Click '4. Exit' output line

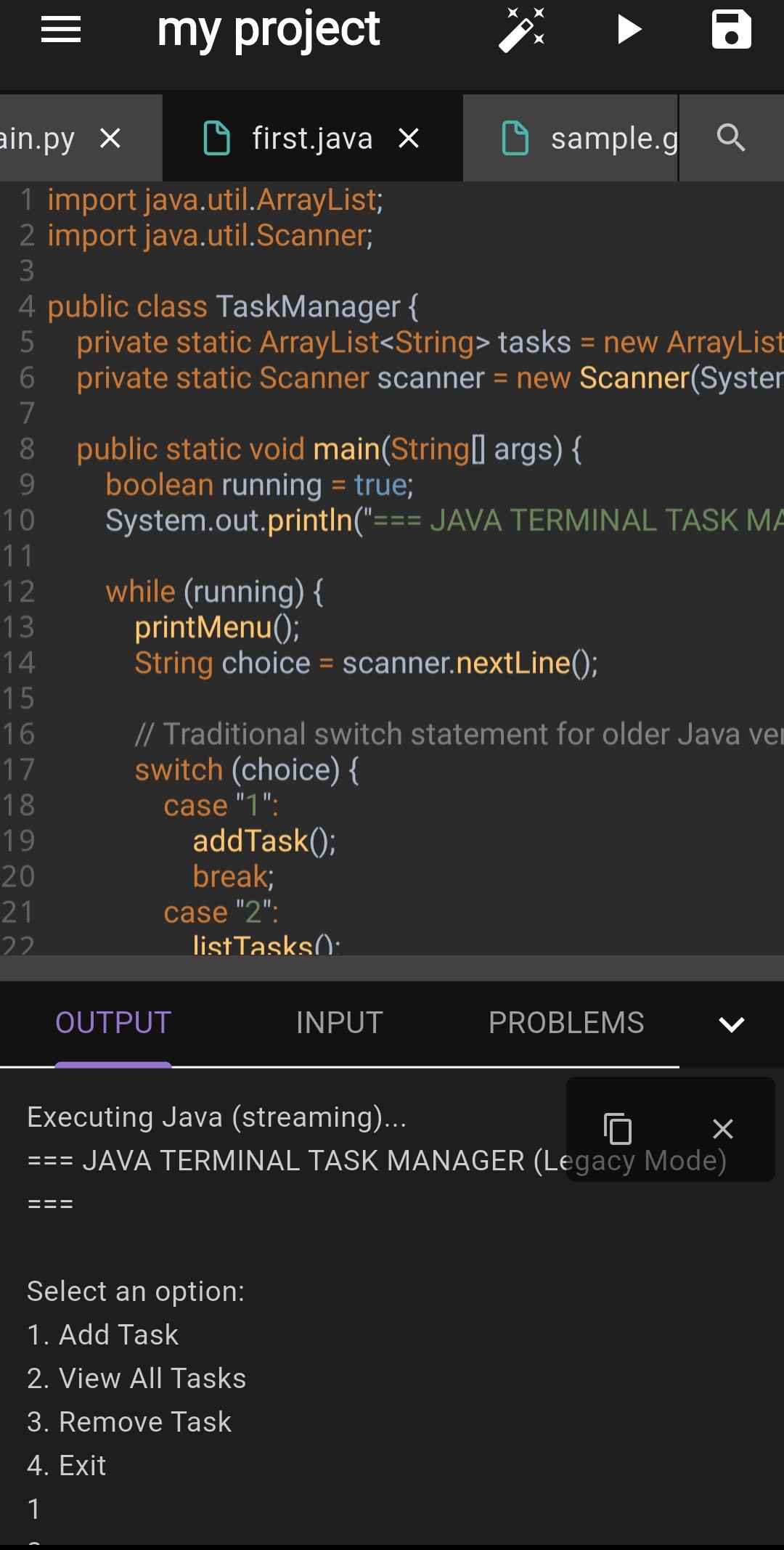tap(67, 1466)
